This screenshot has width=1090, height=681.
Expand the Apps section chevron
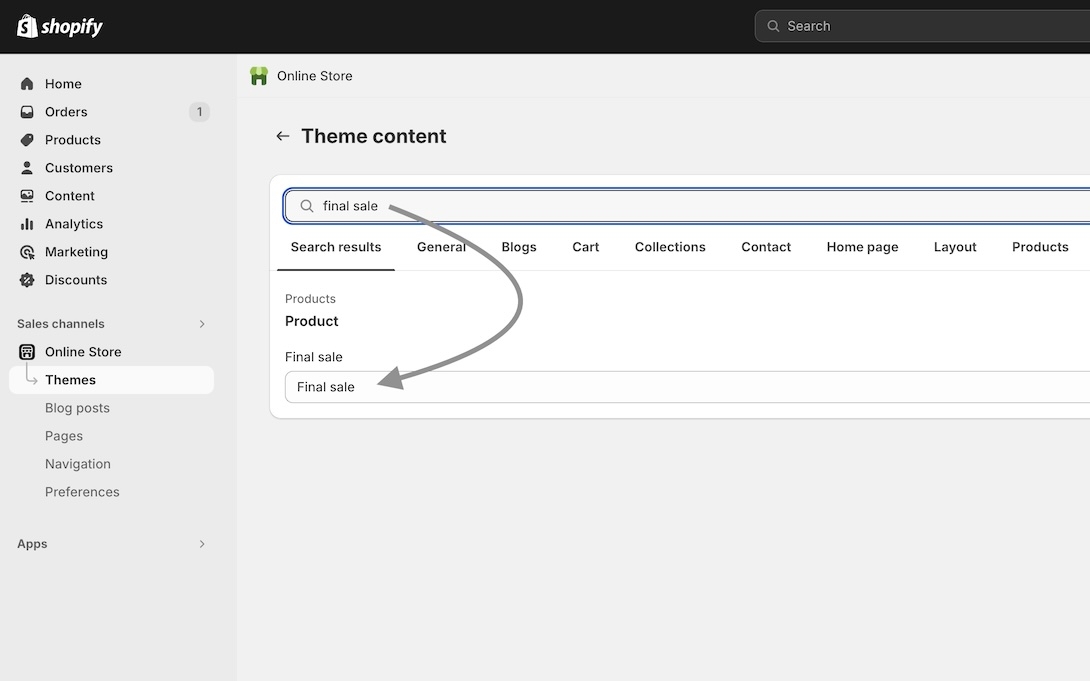click(202, 544)
